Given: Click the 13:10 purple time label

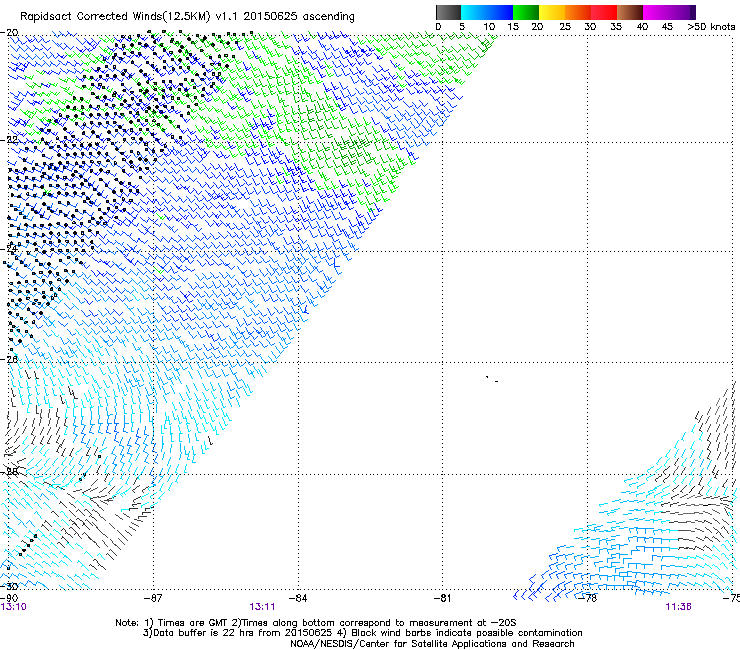Looking at the screenshot, I should pos(14,607).
